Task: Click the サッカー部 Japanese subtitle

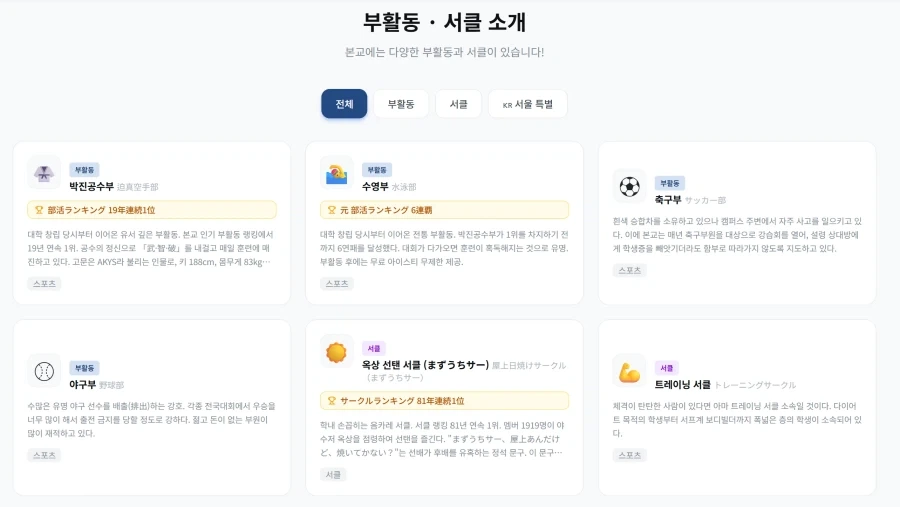Action: tap(705, 200)
